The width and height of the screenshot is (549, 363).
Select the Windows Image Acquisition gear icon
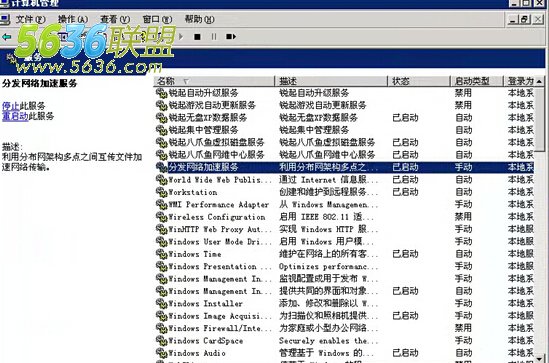pyautogui.click(x=161, y=316)
